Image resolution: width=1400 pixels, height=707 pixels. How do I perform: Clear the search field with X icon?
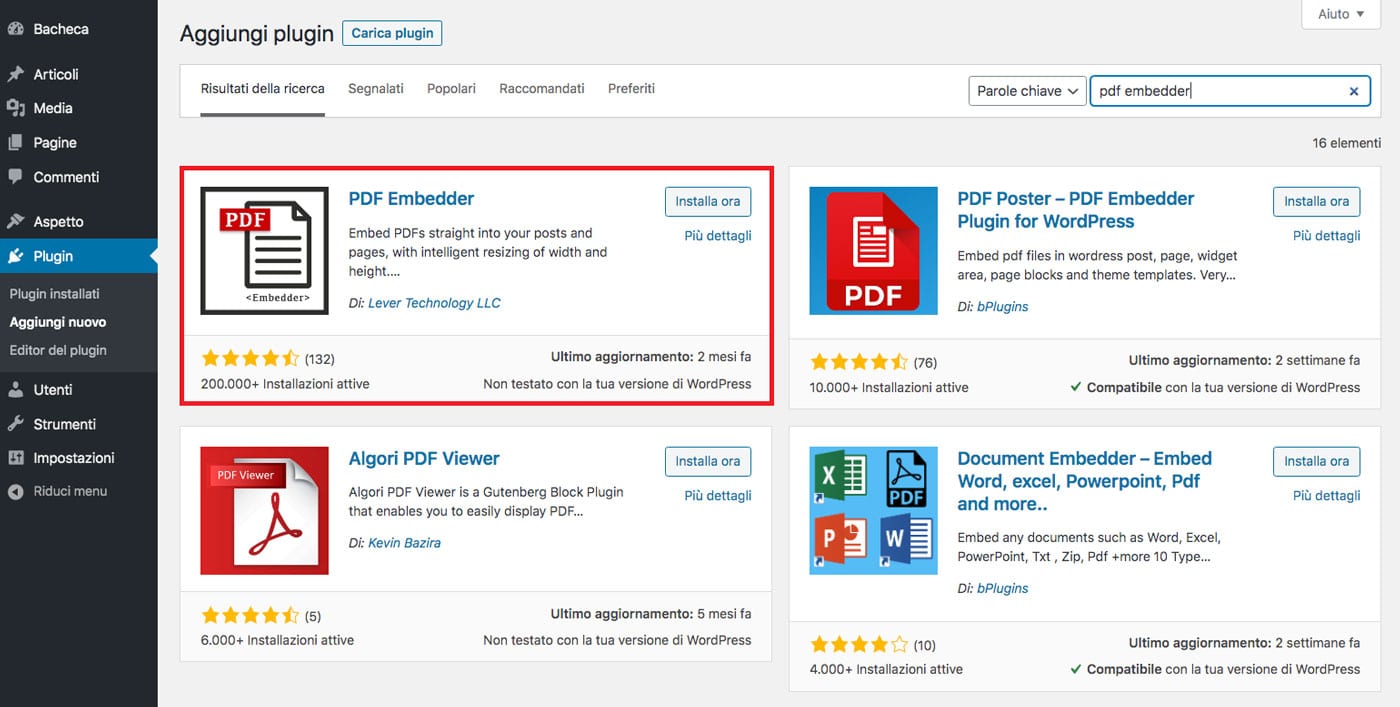coord(1354,91)
